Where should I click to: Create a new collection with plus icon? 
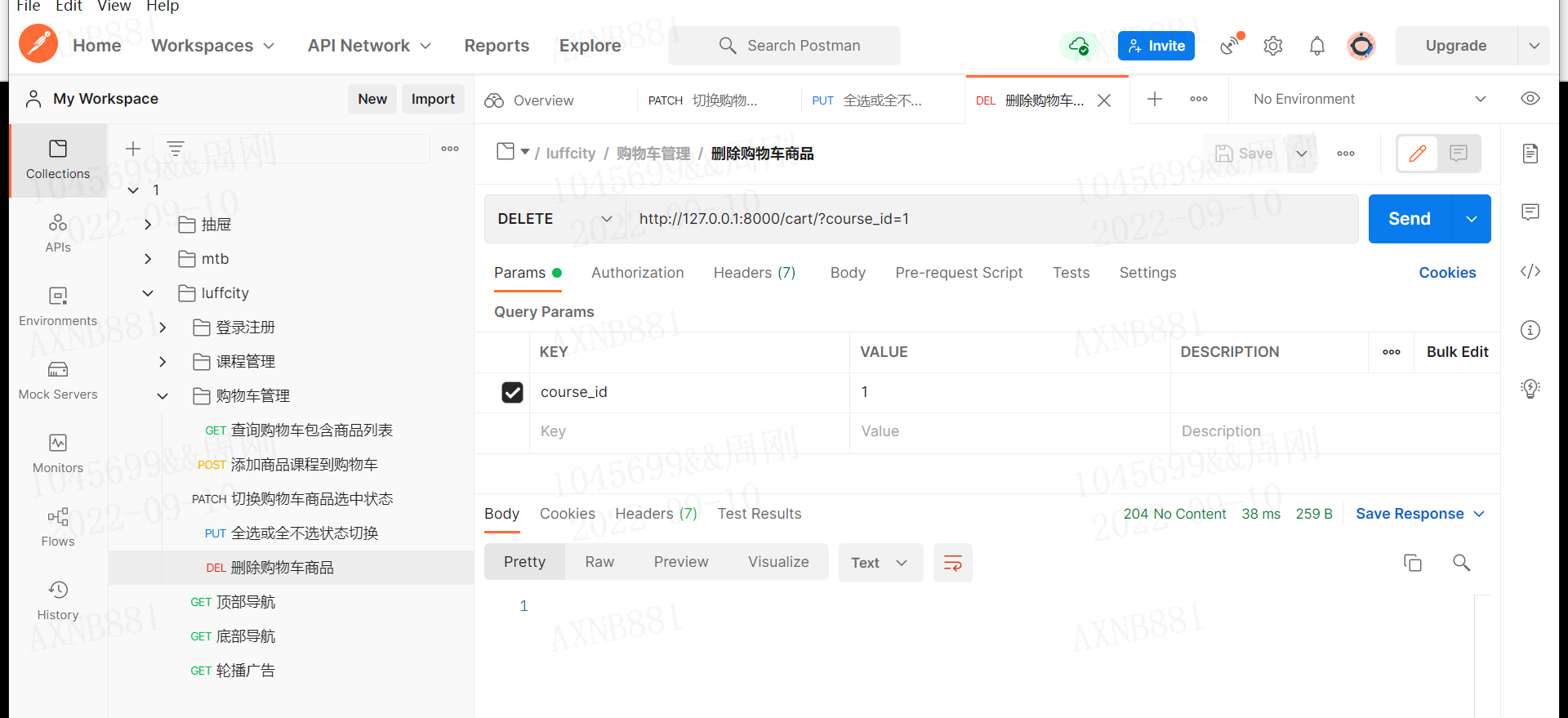tap(133, 149)
